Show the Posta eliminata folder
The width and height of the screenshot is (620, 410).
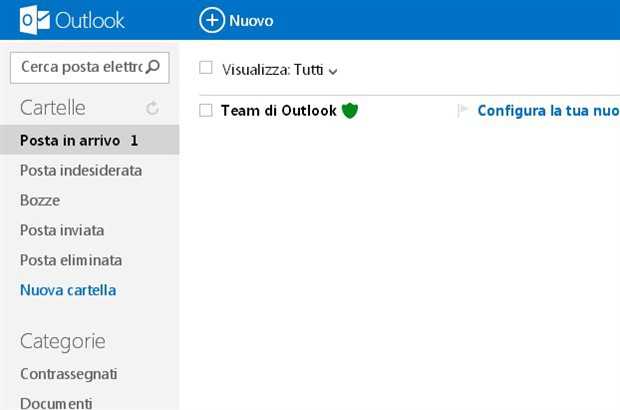[x=71, y=260]
